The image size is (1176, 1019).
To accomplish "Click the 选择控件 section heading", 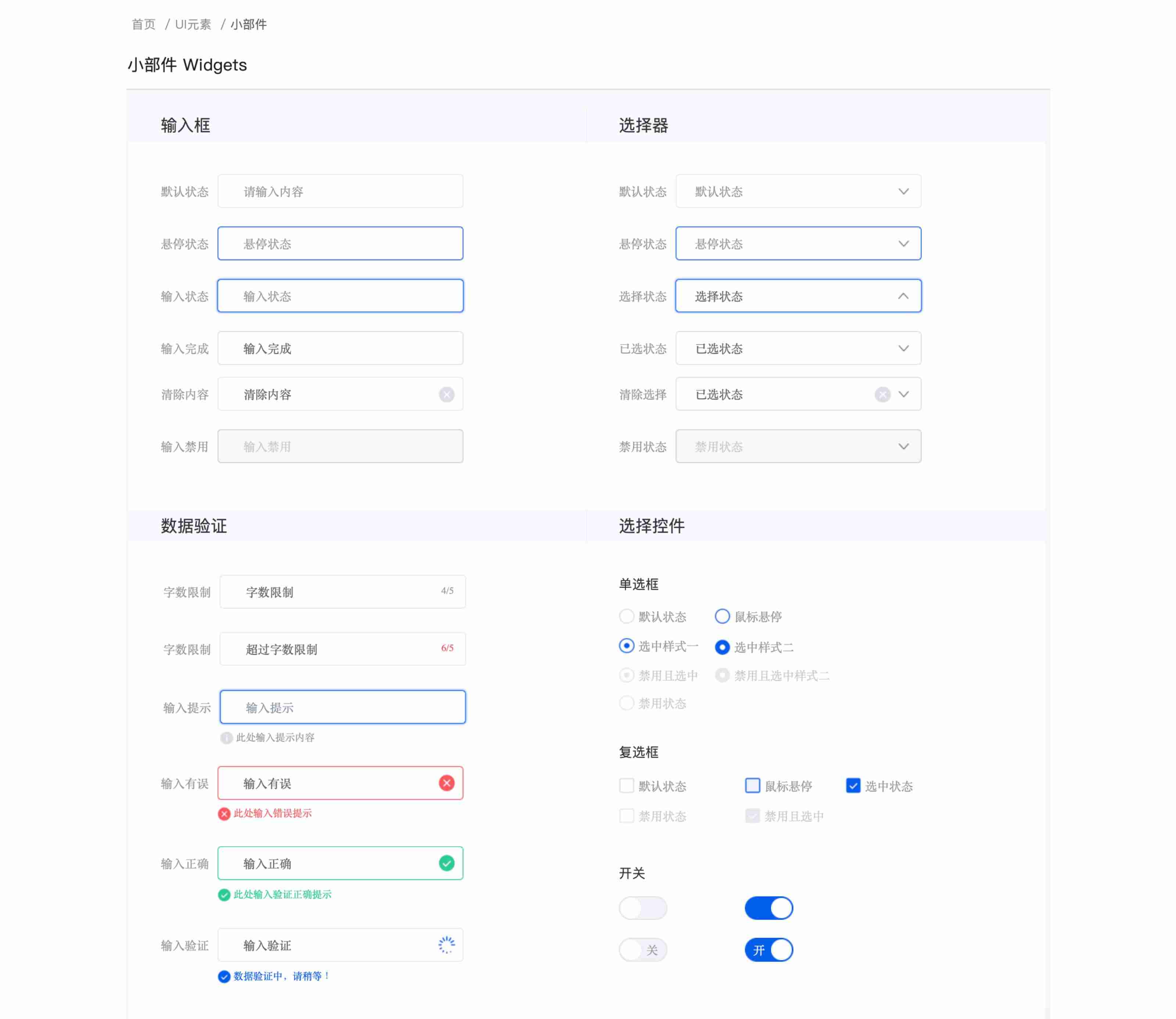I will pyautogui.click(x=652, y=525).
